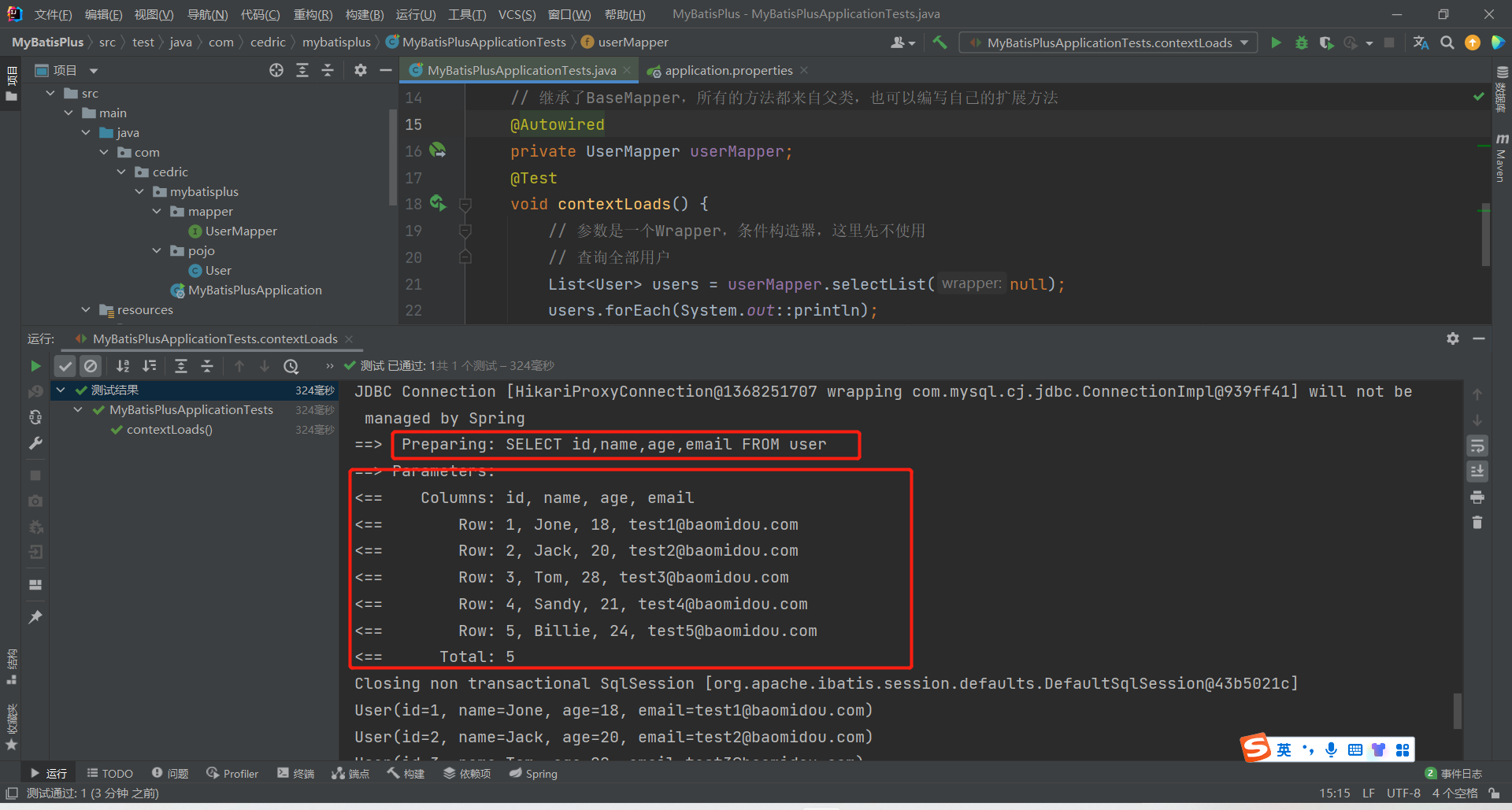
Task: Open Run panel settings gear
Action: point(1453,338)
